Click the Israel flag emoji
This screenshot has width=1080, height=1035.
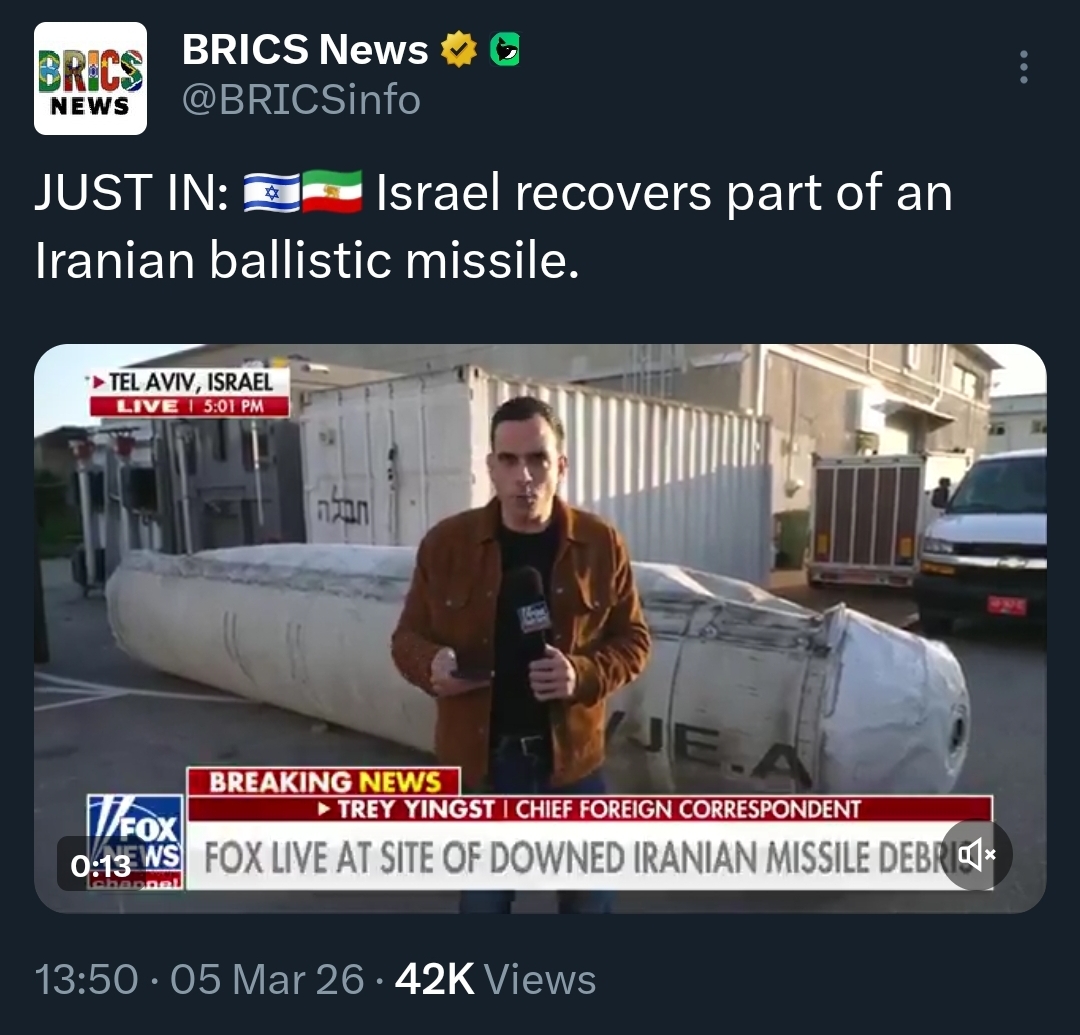tap(272, 192)
